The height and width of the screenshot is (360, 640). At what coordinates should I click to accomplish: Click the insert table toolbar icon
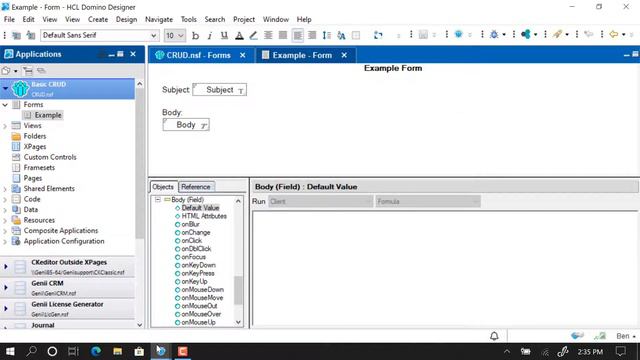coord(356,36)
